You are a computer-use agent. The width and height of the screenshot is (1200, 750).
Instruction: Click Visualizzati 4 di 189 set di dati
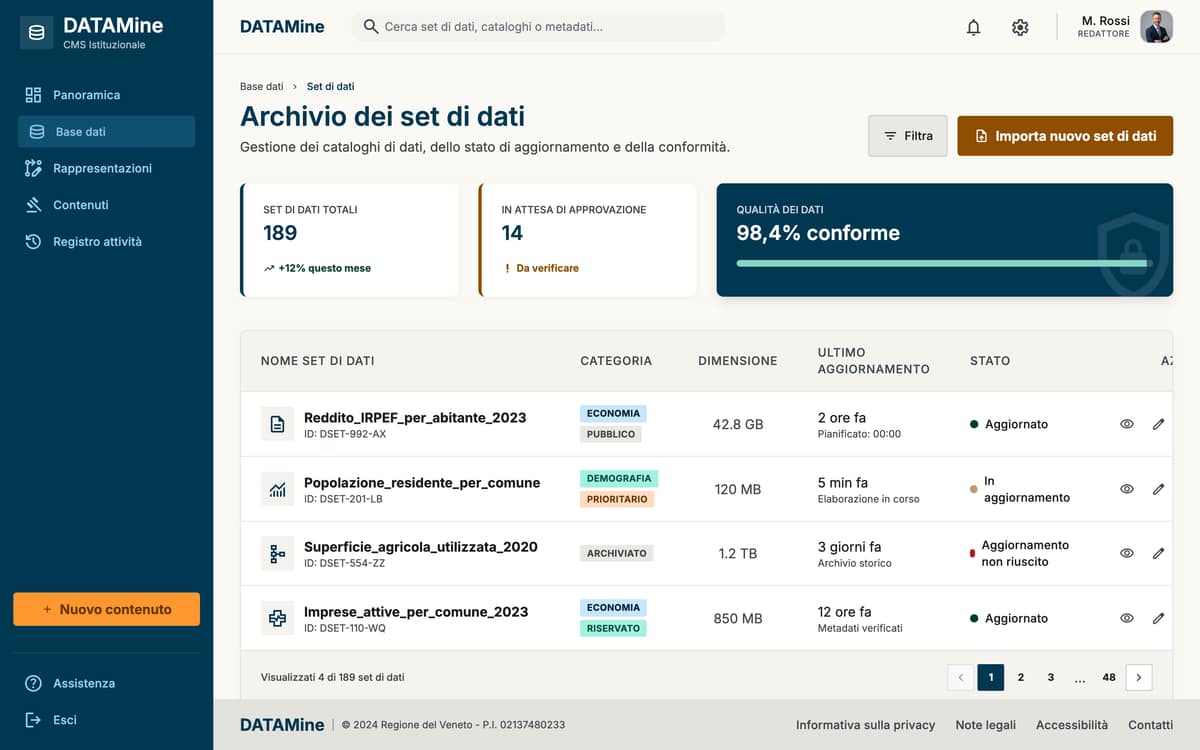tap(333, 677)
